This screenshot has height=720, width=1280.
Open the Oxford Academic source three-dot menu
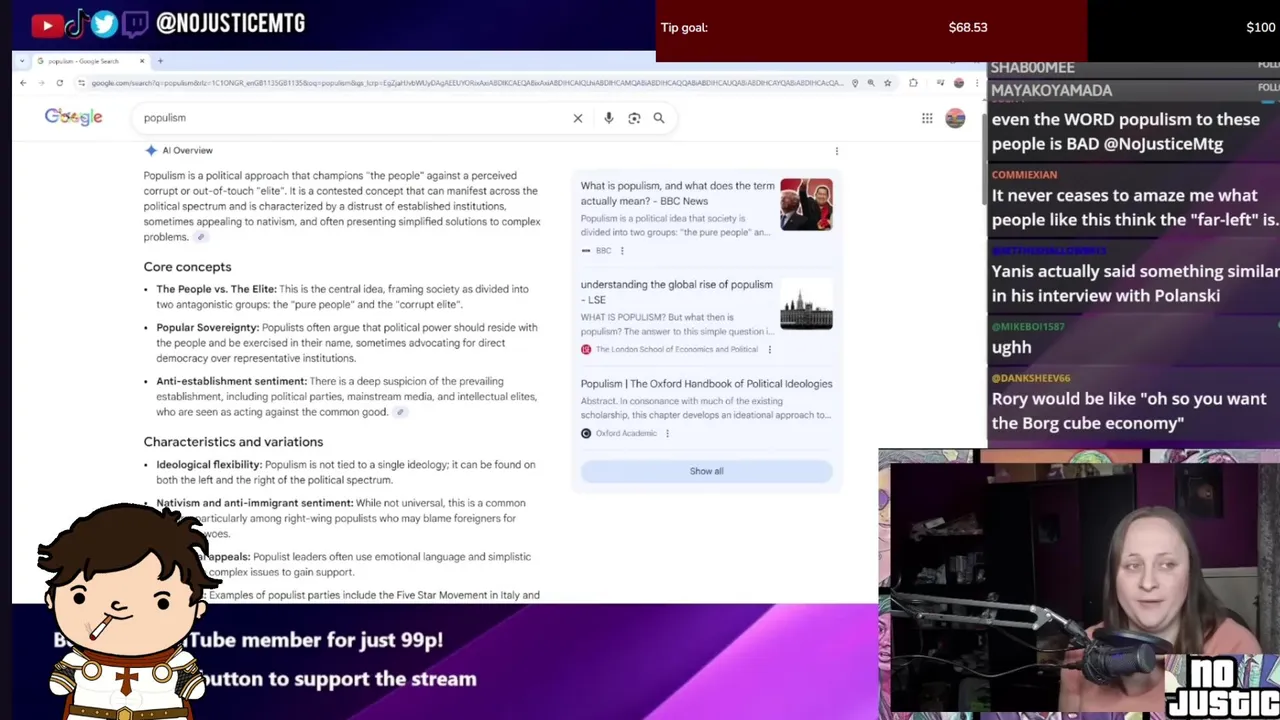coord(667,434)
